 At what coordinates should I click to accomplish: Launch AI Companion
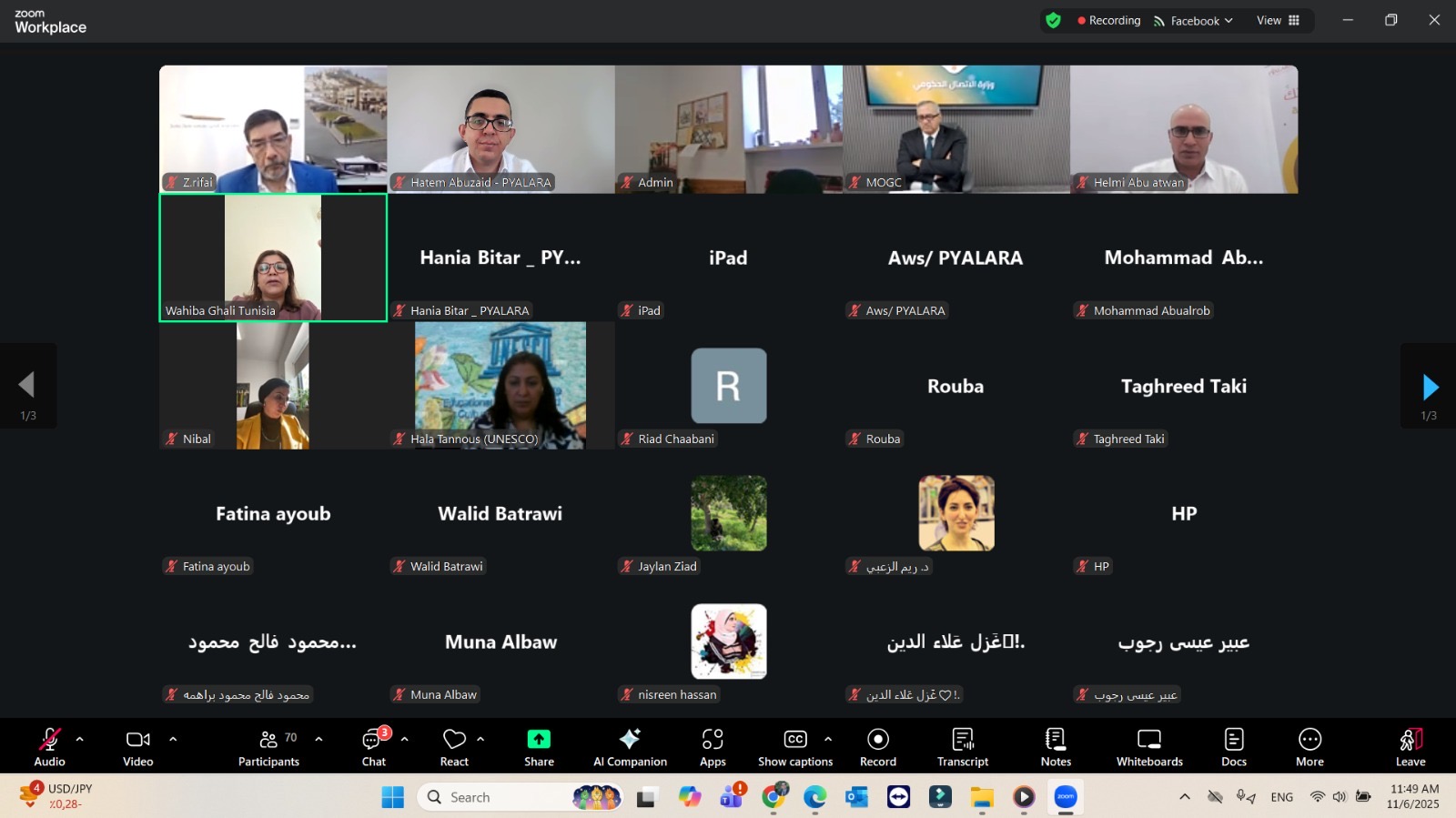[630, 746]
